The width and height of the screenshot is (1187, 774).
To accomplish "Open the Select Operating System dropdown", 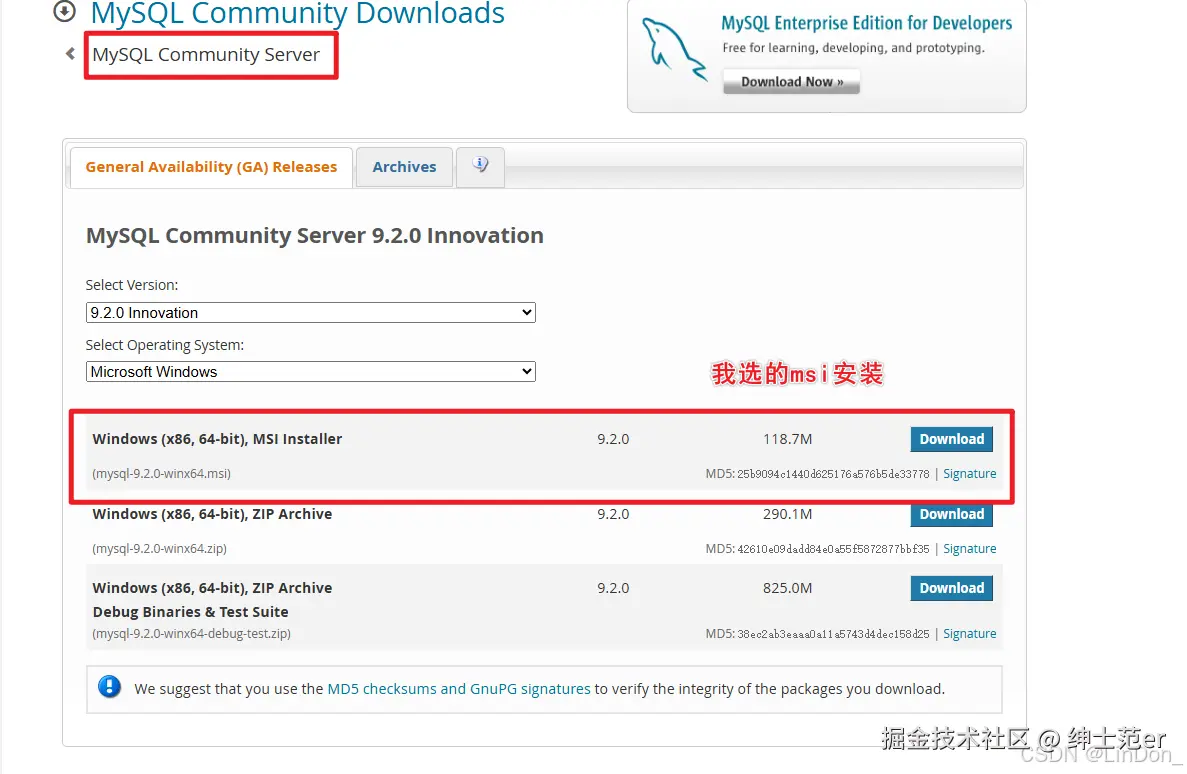I will (310, 372).
